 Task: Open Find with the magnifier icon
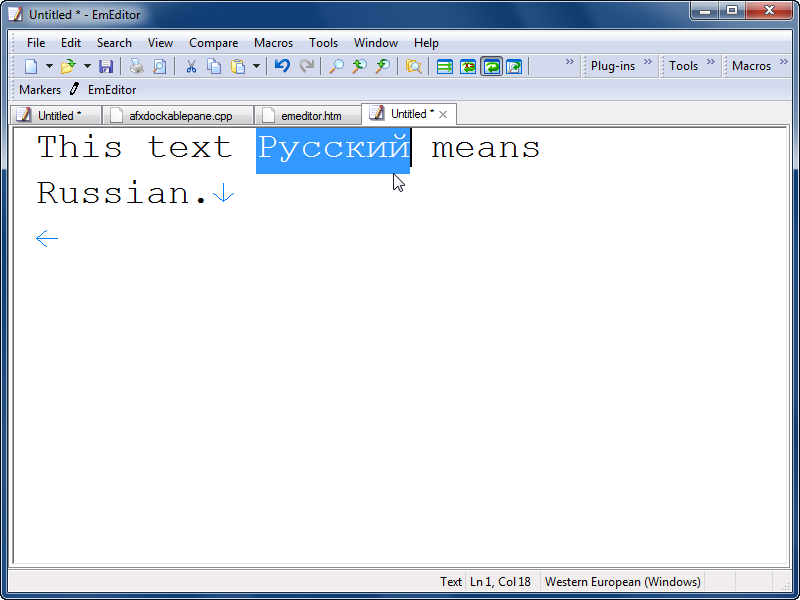(x=336, y=66)
